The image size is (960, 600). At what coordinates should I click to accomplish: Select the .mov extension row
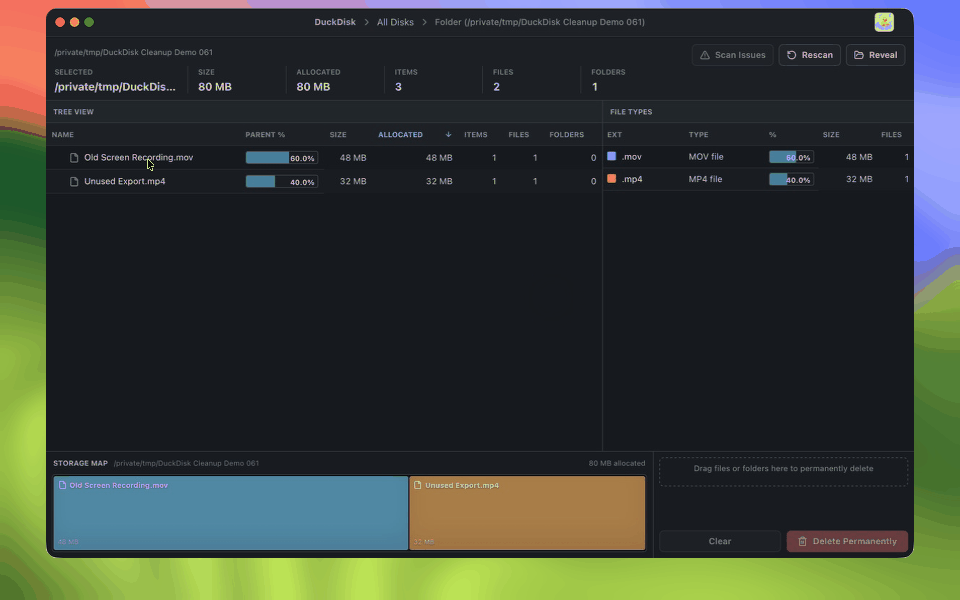(x=758, y=157)
